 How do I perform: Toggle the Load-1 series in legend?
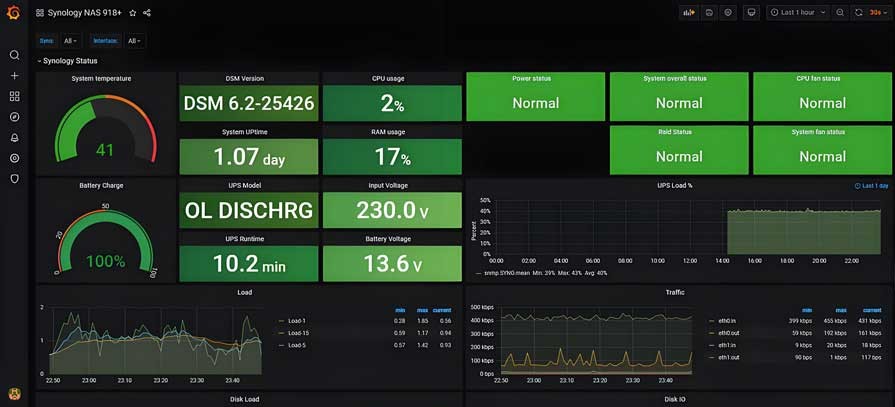click(x=299, y=321)
